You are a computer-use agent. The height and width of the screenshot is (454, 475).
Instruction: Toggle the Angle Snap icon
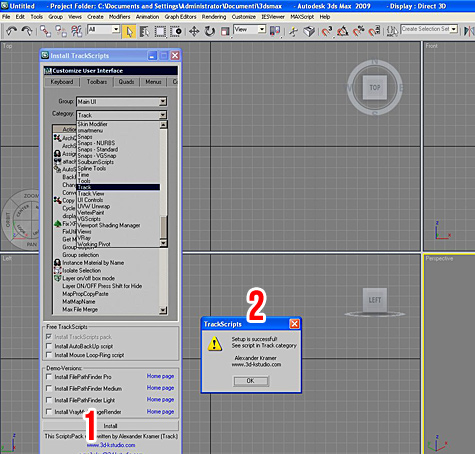click(x=343, y=31)
